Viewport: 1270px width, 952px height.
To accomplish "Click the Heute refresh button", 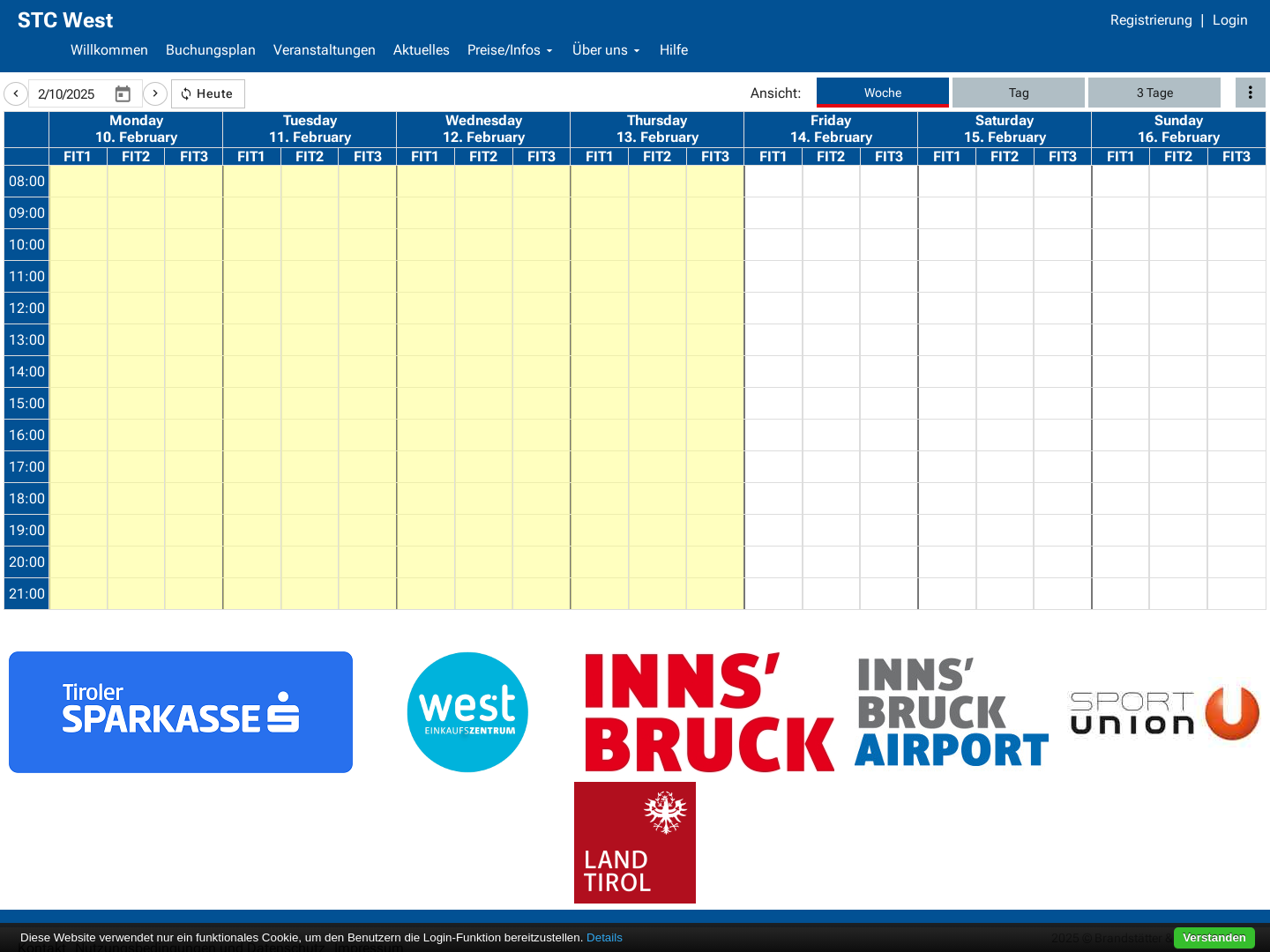I will (208, 93).
